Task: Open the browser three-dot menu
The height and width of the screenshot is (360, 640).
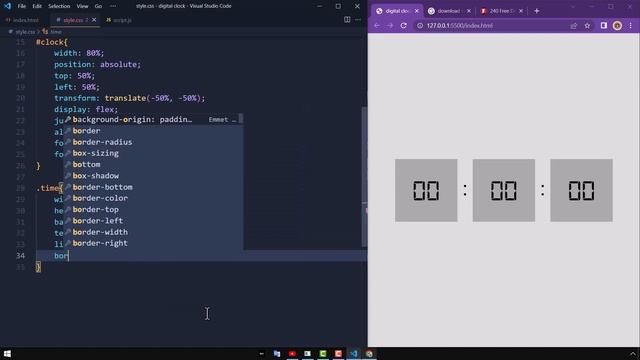Action: coord(631,26)
